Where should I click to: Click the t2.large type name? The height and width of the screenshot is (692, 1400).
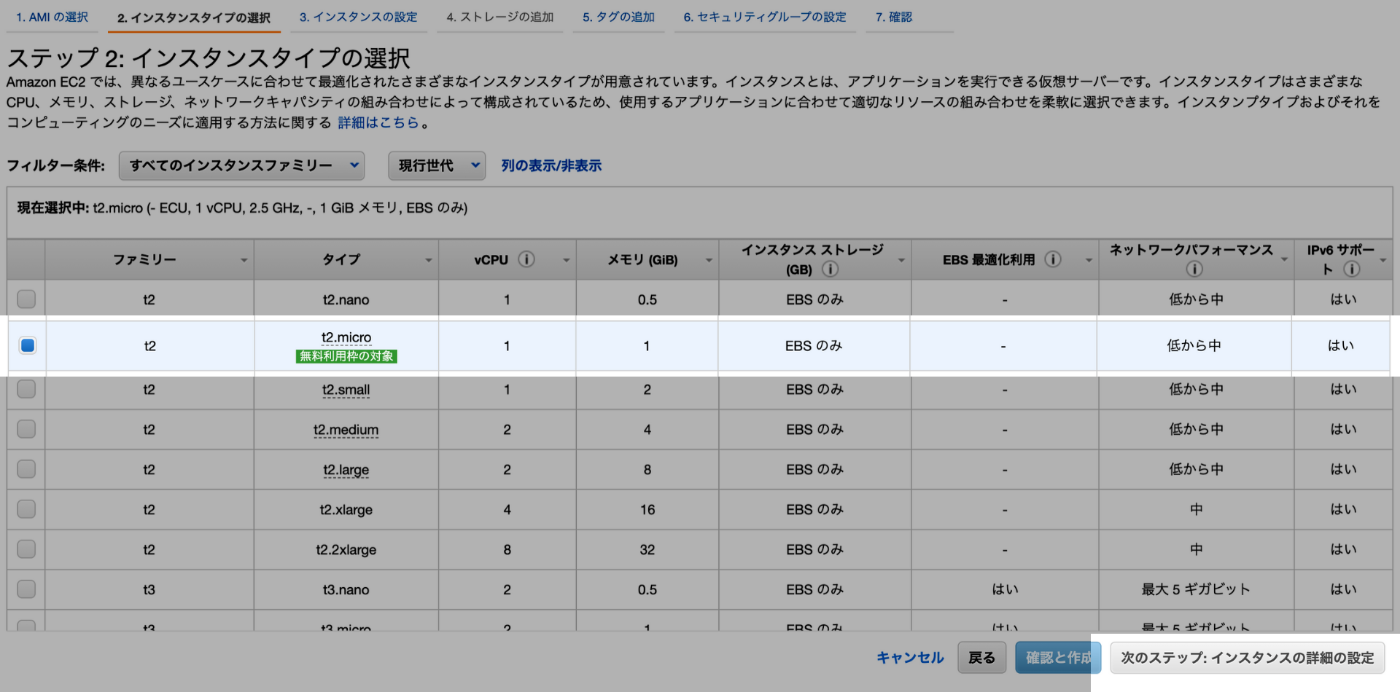tap(346, 470)
